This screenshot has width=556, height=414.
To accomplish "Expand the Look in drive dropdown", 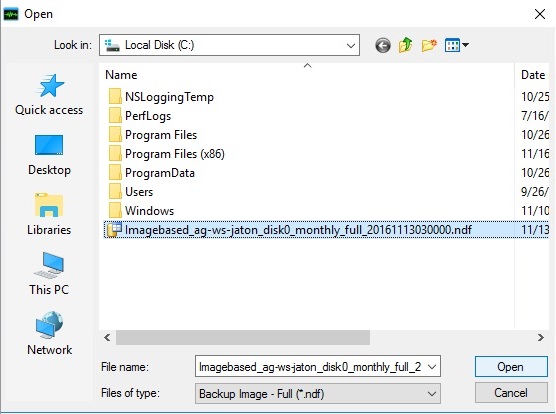I will click(229, 45).
